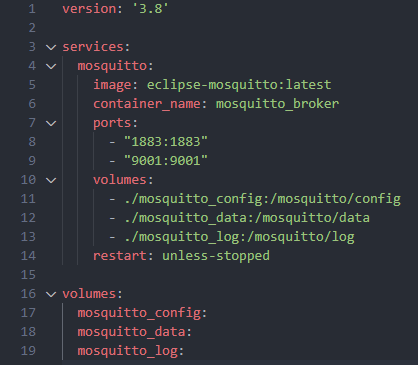
Task: Click the mosquitto_log: key on line 19
Action: coord(131,351)
